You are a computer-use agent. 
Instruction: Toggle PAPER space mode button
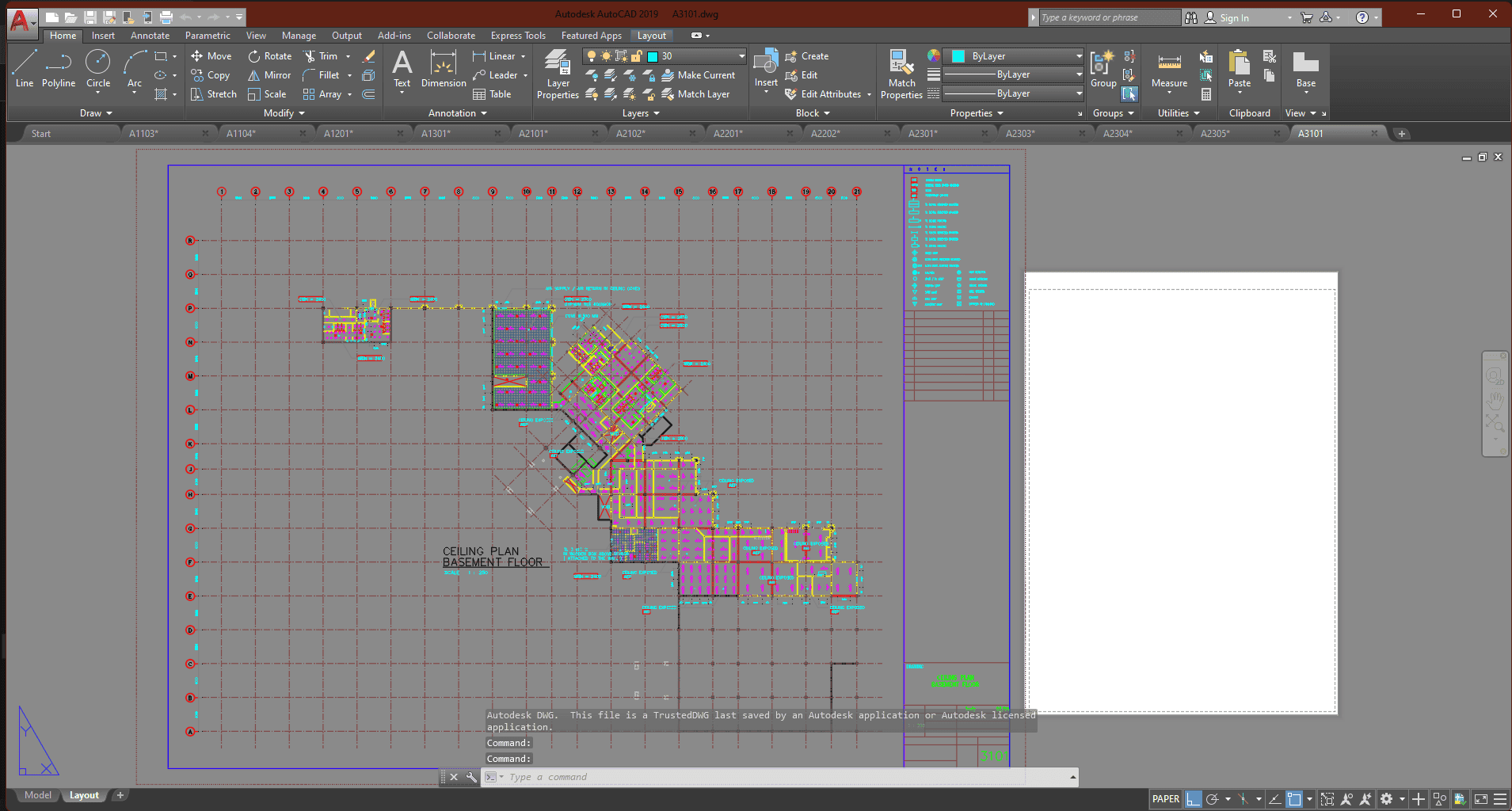pyautogui.click(x=1165, y=799)
